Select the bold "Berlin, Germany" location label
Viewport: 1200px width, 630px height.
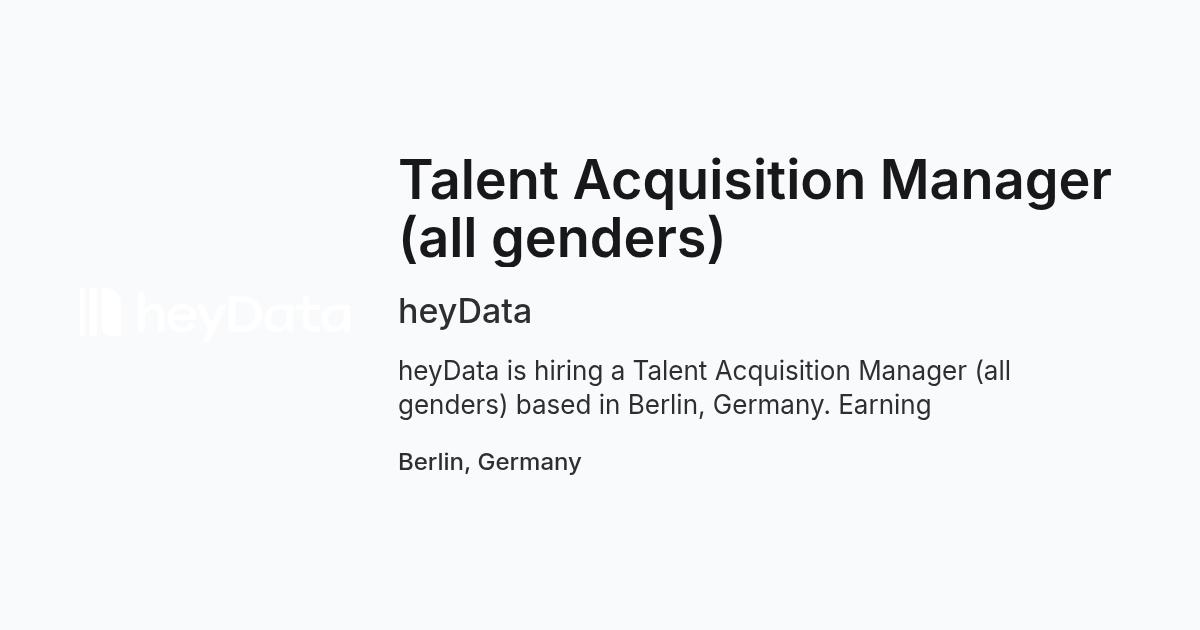point(490,462)
